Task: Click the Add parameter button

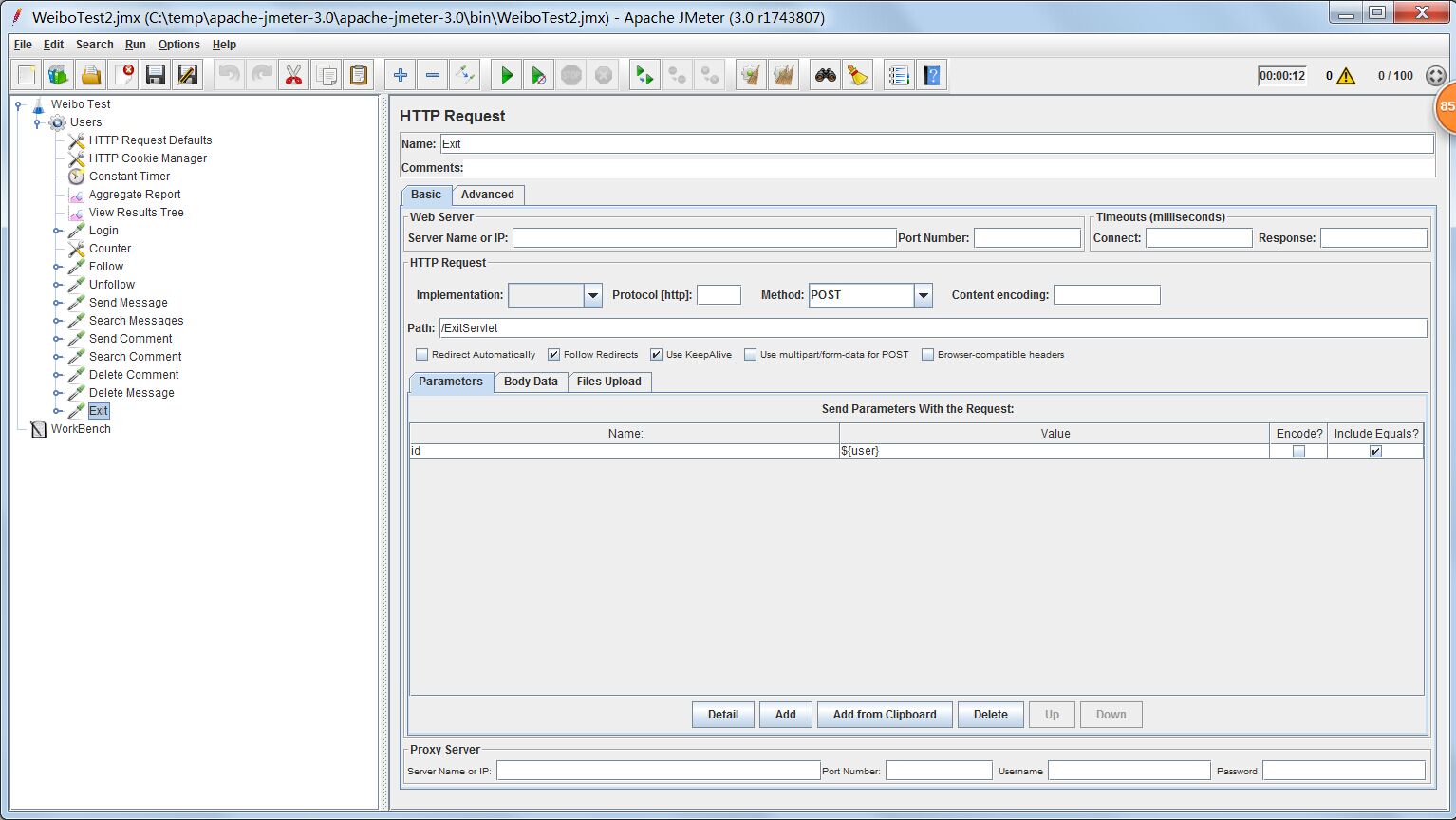Action: (x=786, y=715)
